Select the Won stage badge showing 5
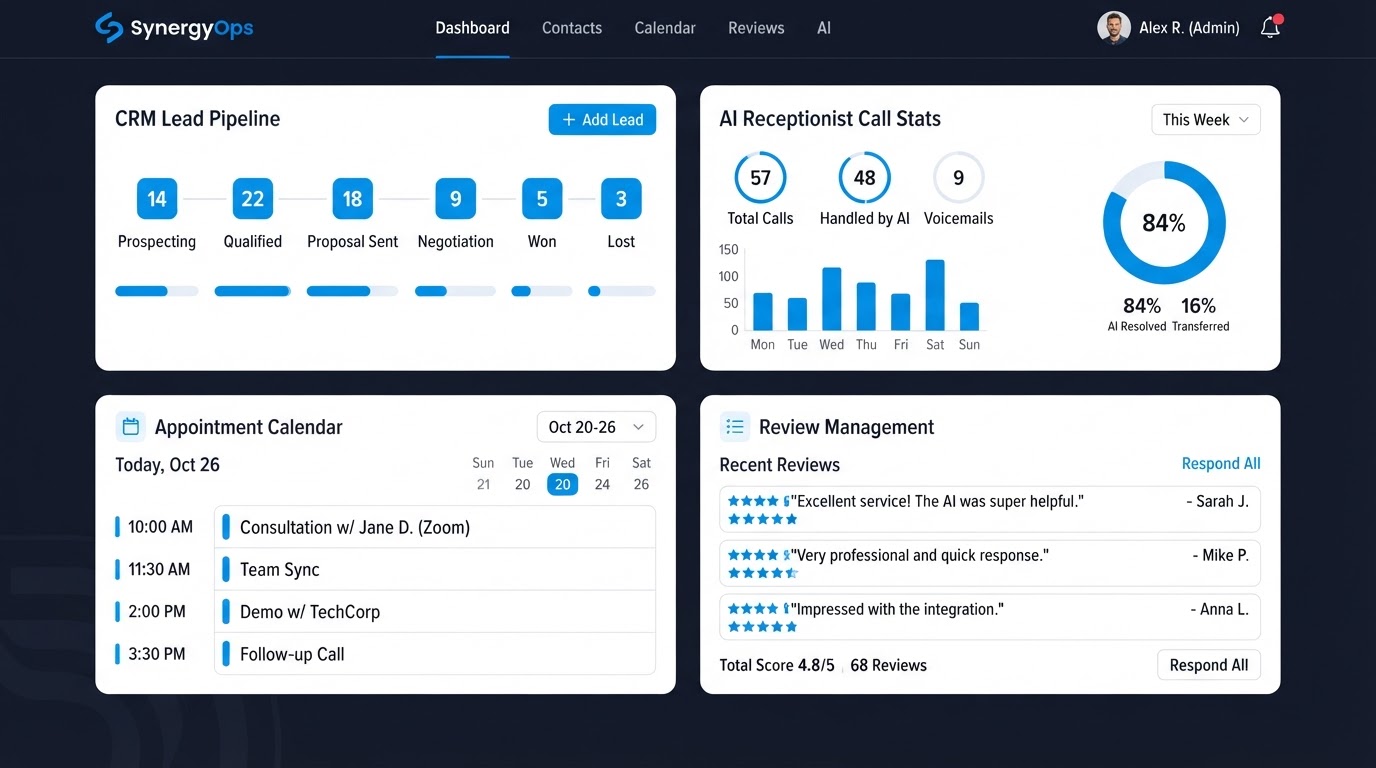 coord(542,199)
